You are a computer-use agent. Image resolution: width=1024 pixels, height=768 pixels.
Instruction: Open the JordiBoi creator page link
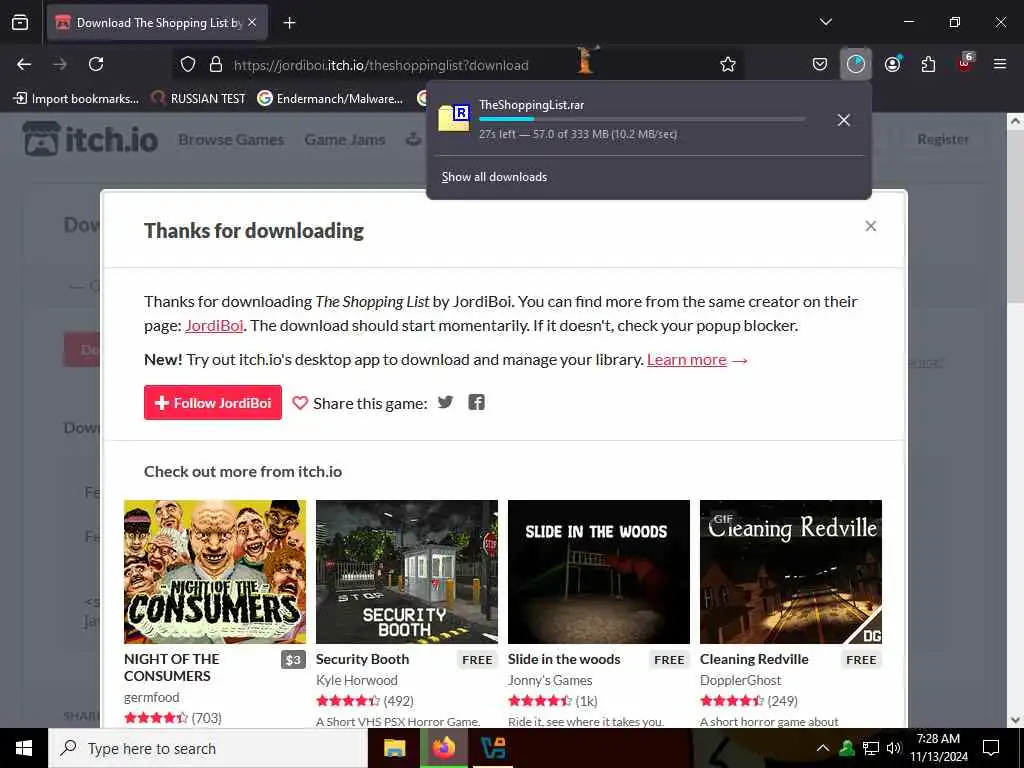coord(214,325)
